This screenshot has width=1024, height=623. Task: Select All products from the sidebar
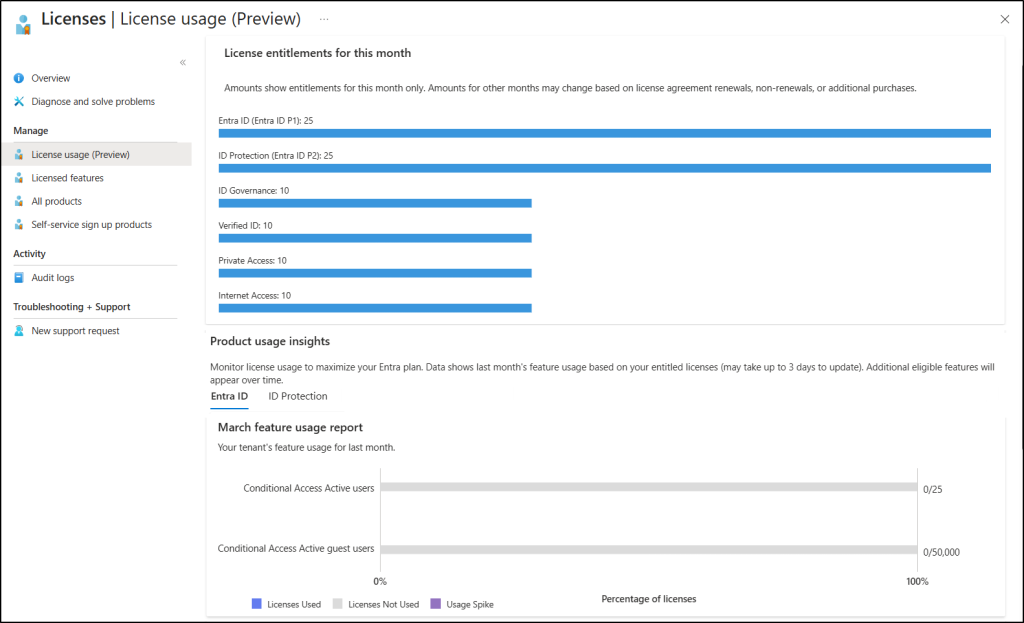click(57, 200)
